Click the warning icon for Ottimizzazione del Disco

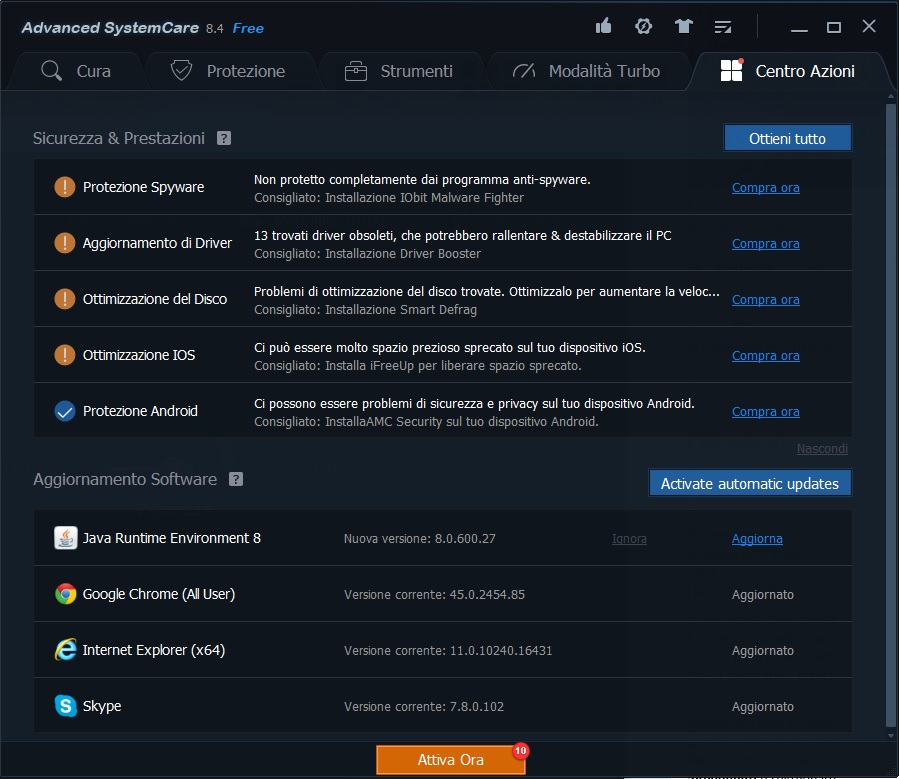point(65,299)
